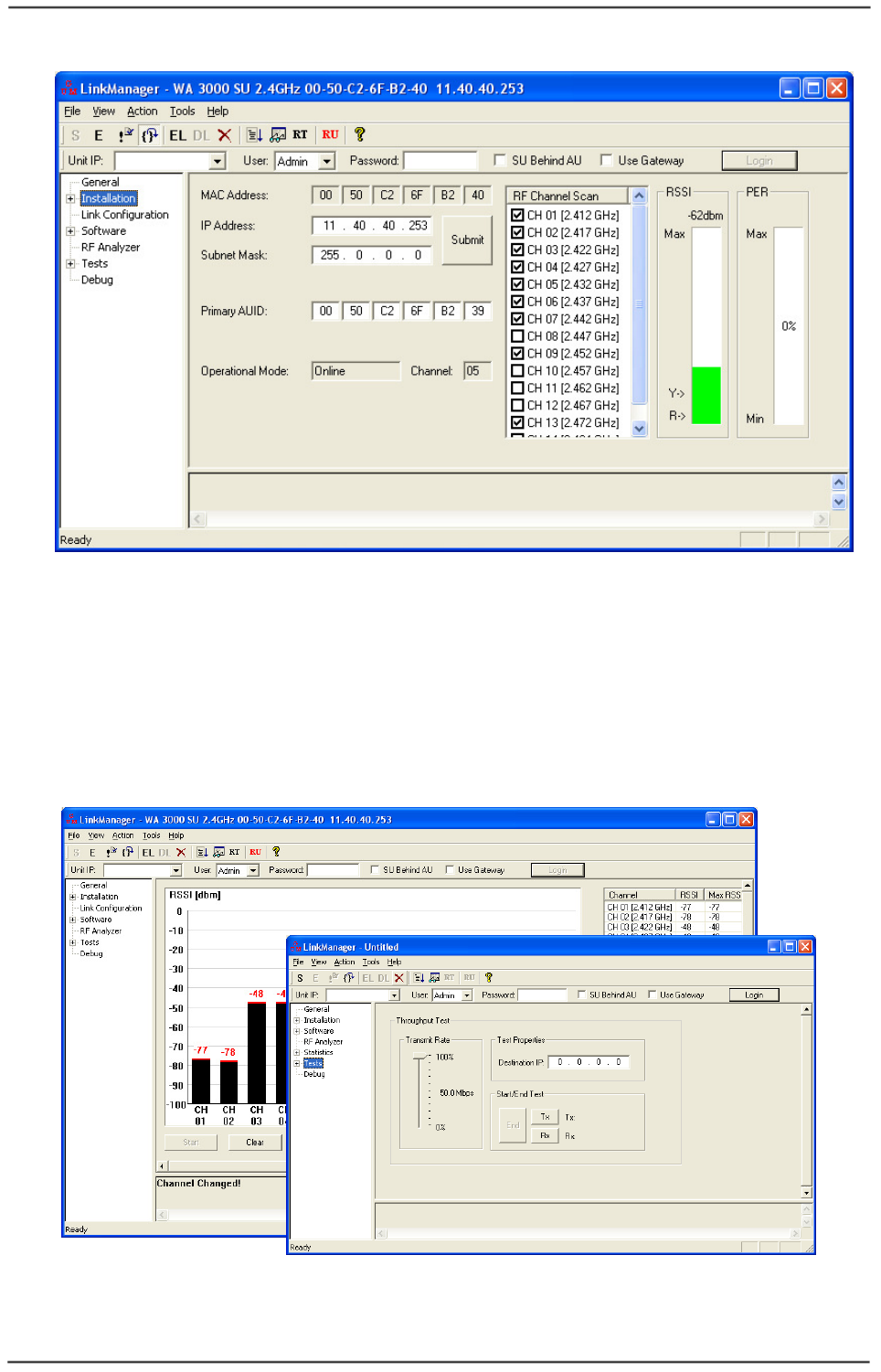Click the DL toolbar icon in the Installation window
The image size is (881, 1372).
201,135
